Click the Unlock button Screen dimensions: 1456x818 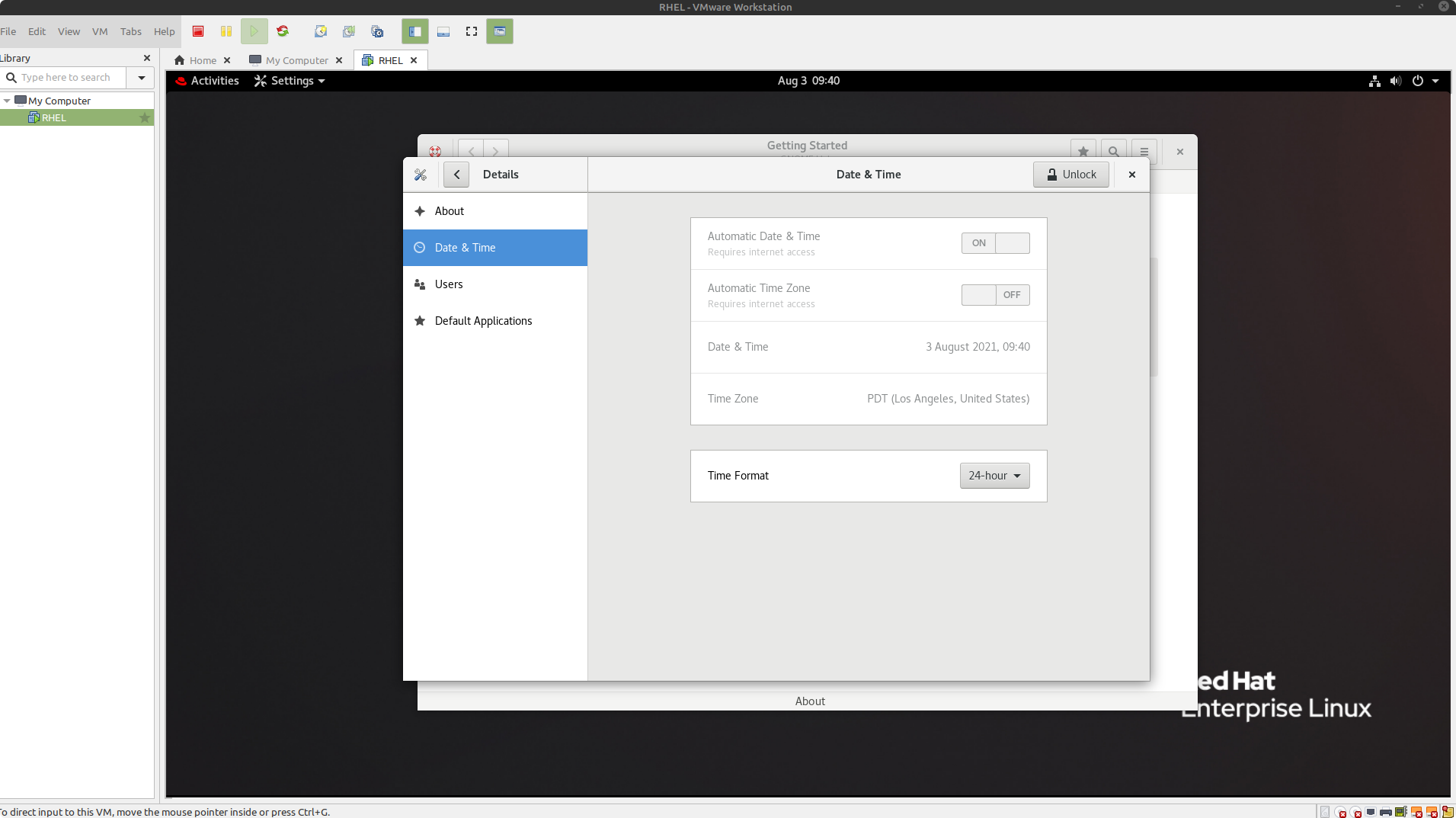(1071, 175)
